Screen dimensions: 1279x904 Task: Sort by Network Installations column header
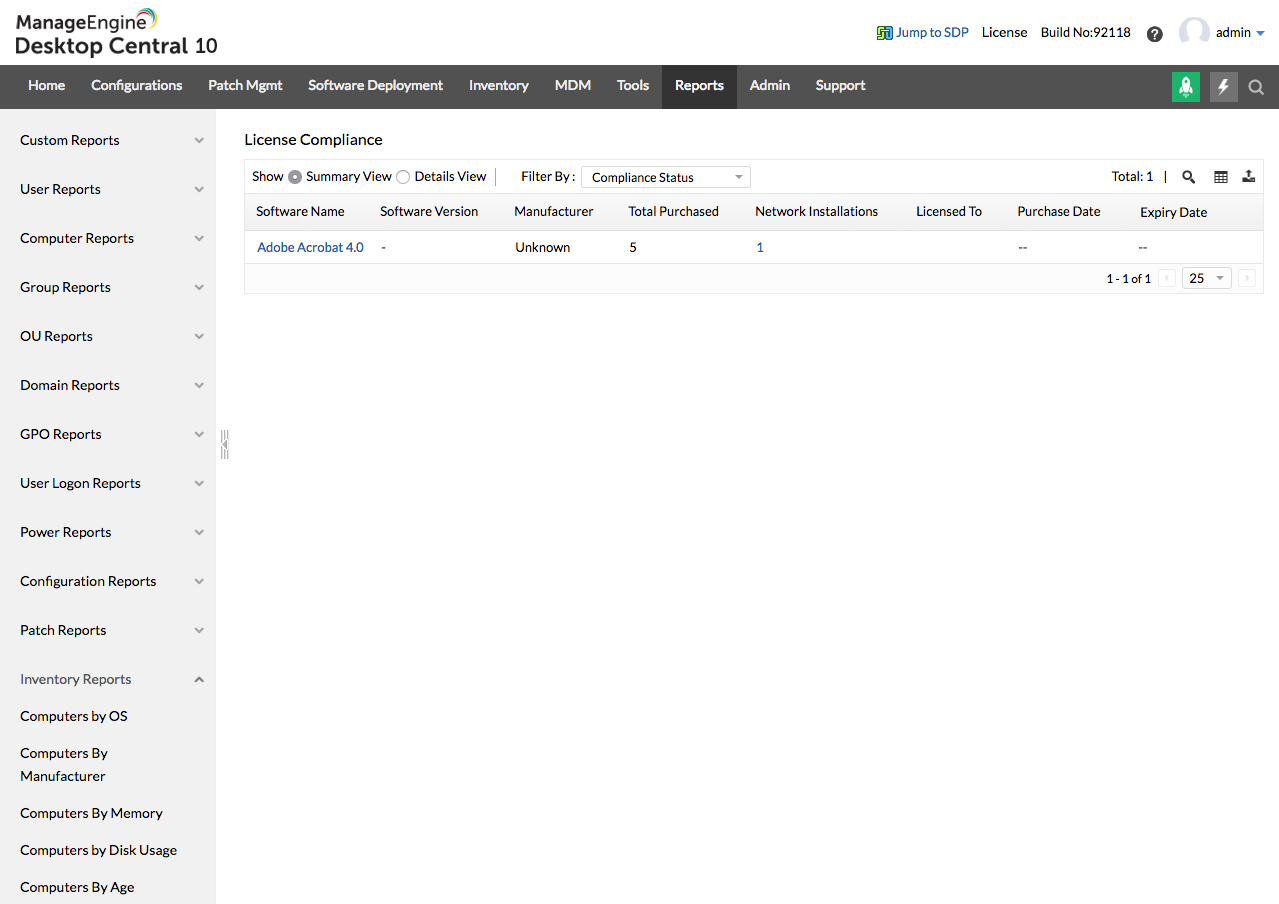tap(816, 212)
